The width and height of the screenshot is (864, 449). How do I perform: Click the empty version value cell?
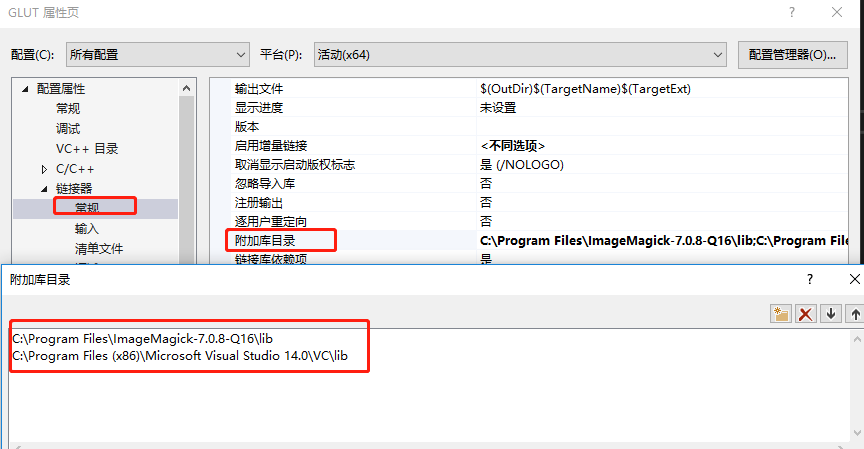(x=662, y=127)
